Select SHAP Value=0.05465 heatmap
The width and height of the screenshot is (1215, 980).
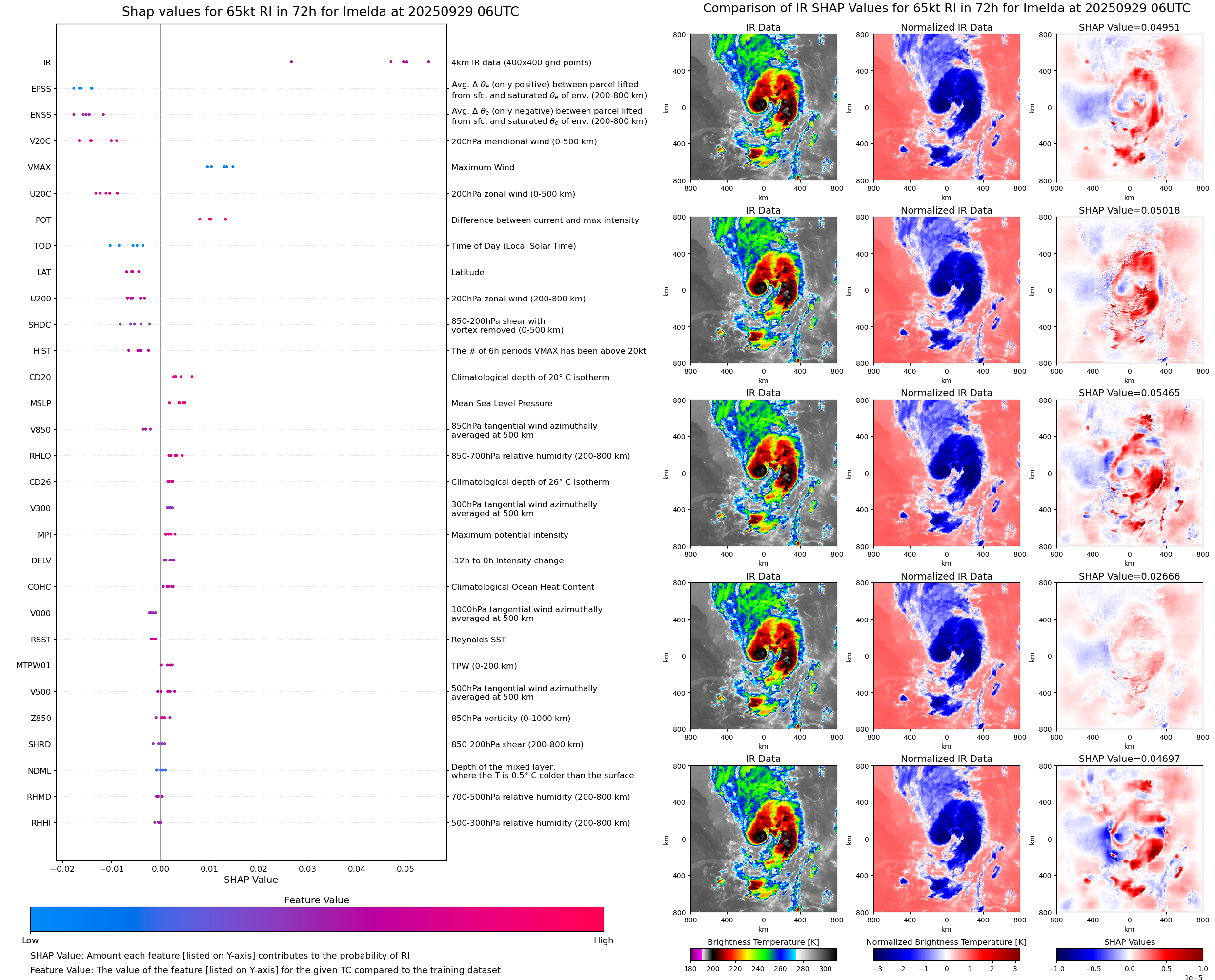(x=1129, y=473)
